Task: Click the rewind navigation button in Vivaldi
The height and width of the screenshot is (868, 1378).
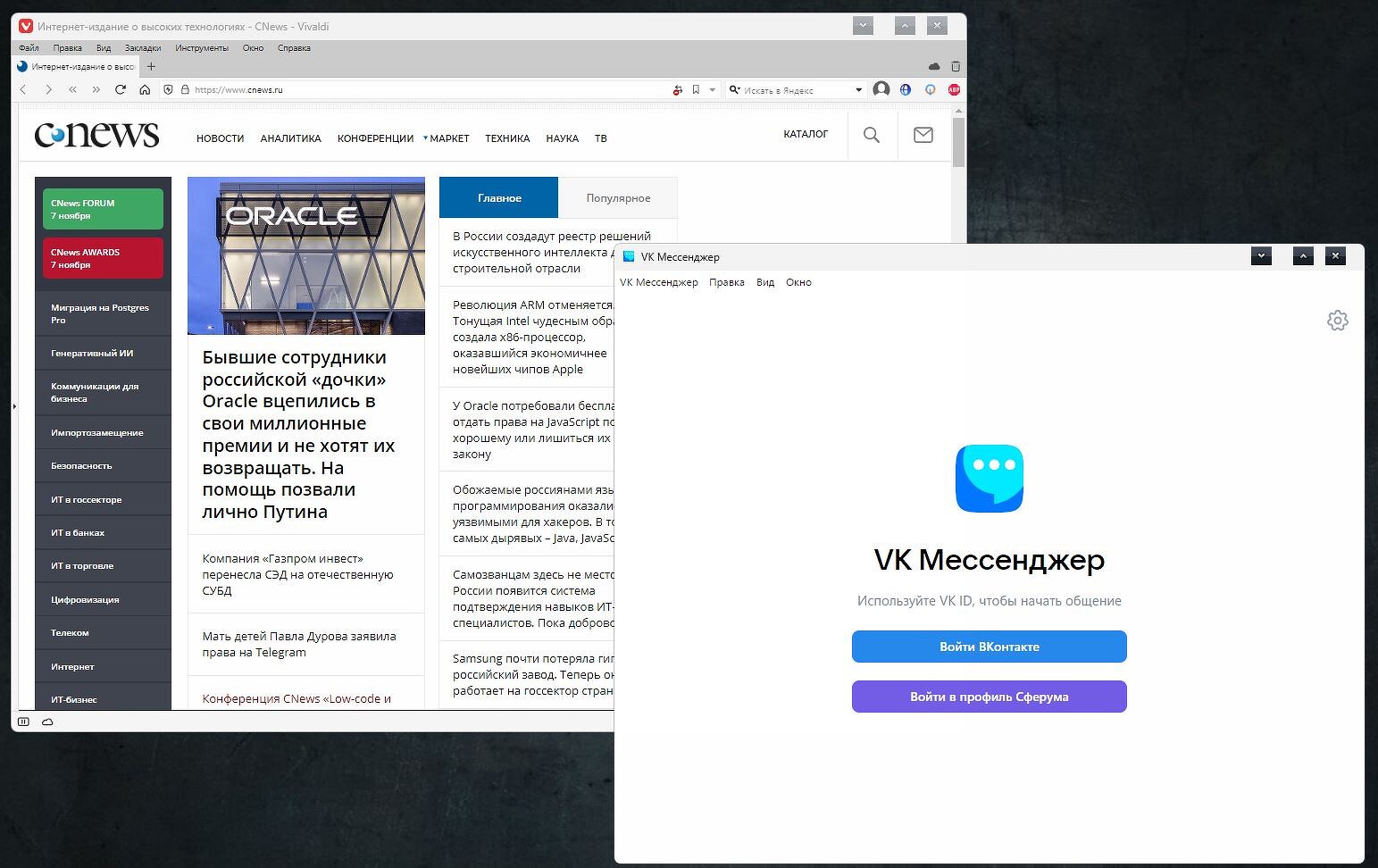Action: coord(72,89)
